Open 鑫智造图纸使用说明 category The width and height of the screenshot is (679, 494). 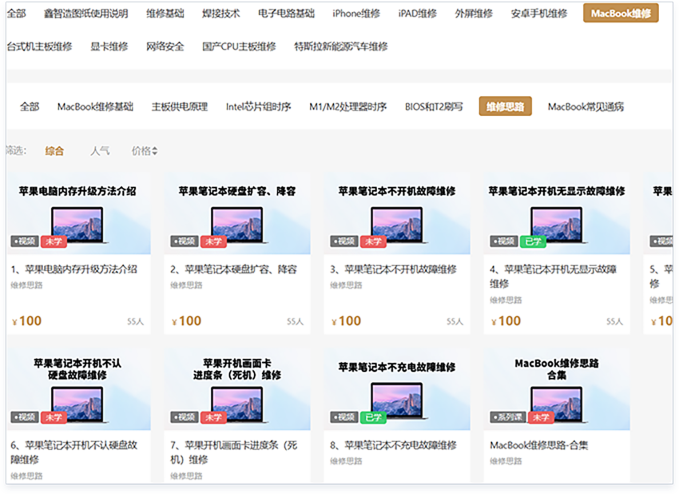pyautogui.click(x=86, y=13)
